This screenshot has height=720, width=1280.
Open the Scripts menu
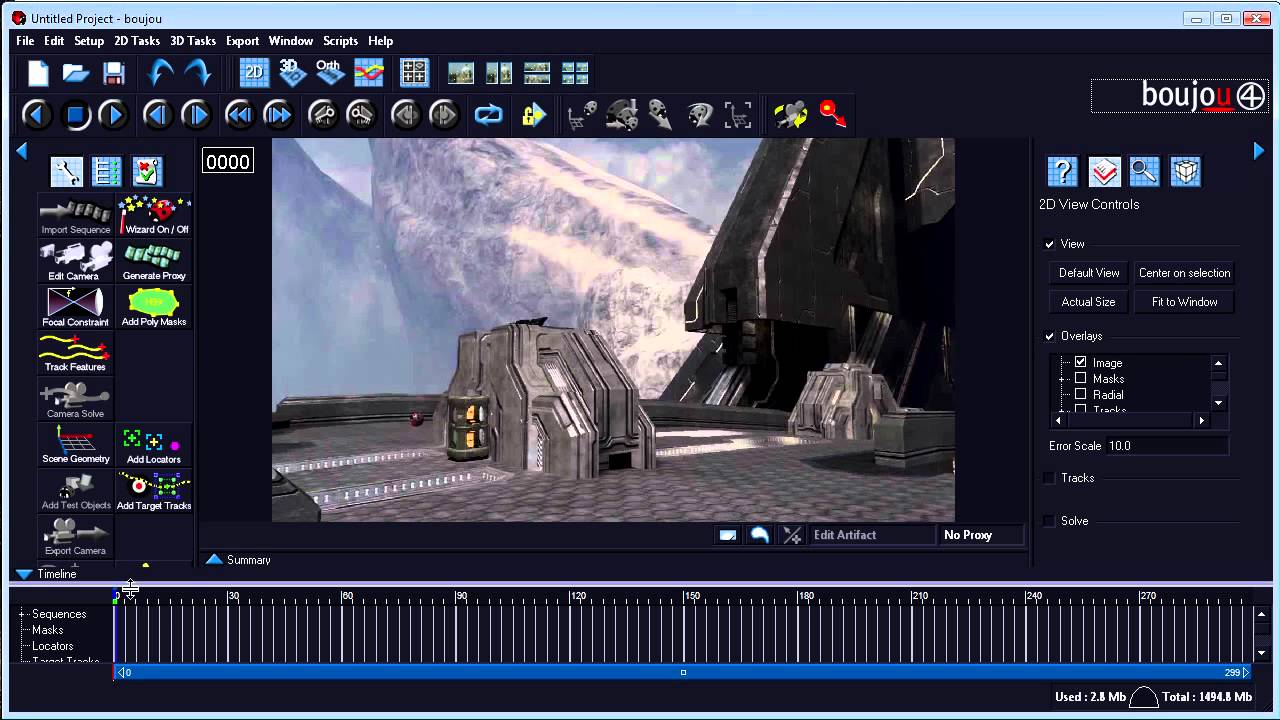point(340,41)
